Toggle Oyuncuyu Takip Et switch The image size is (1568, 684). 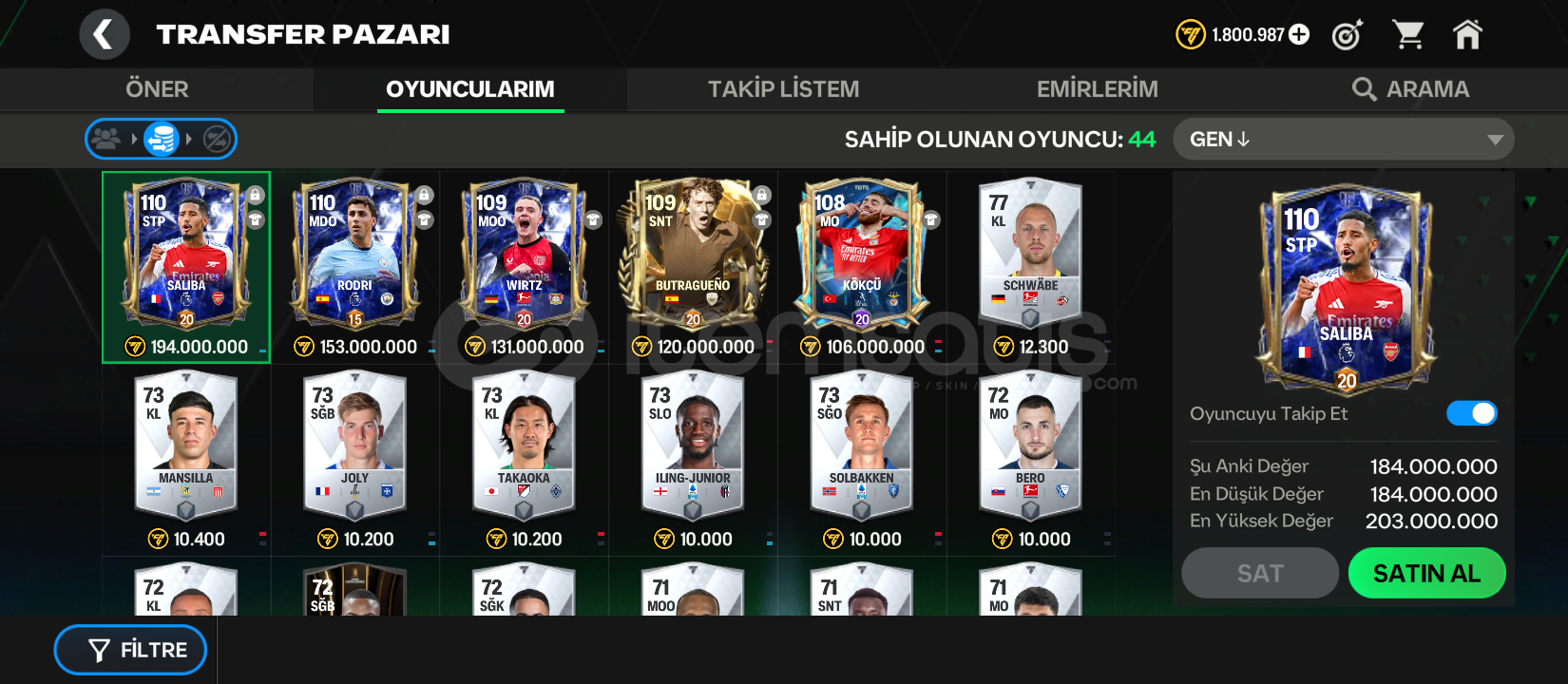point(1471,413)
